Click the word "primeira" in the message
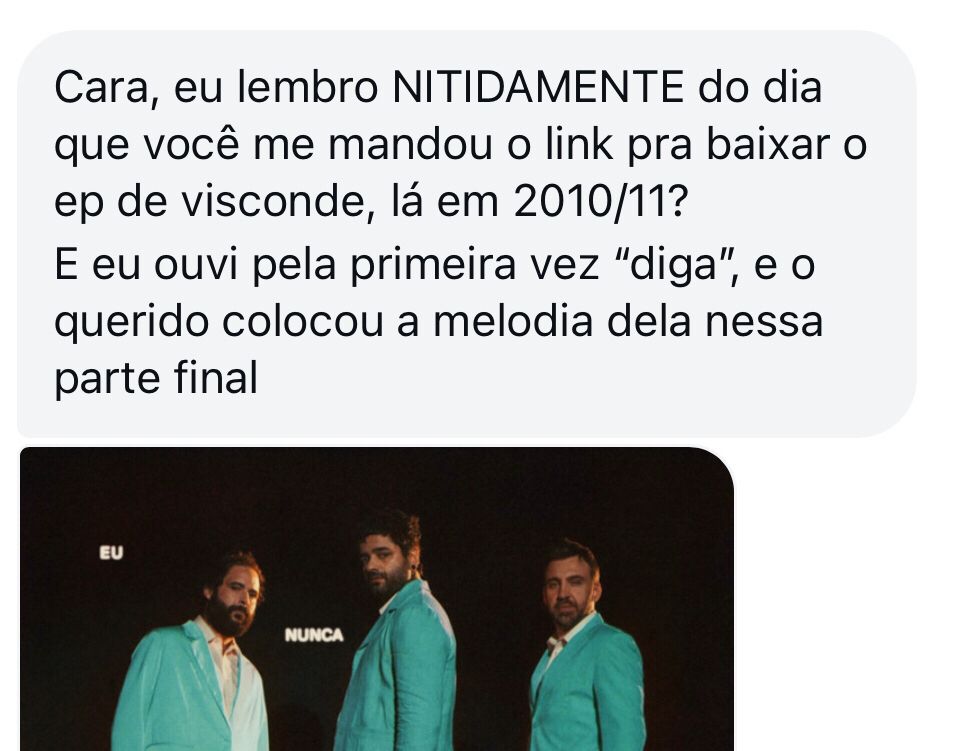 click(433, 264)
